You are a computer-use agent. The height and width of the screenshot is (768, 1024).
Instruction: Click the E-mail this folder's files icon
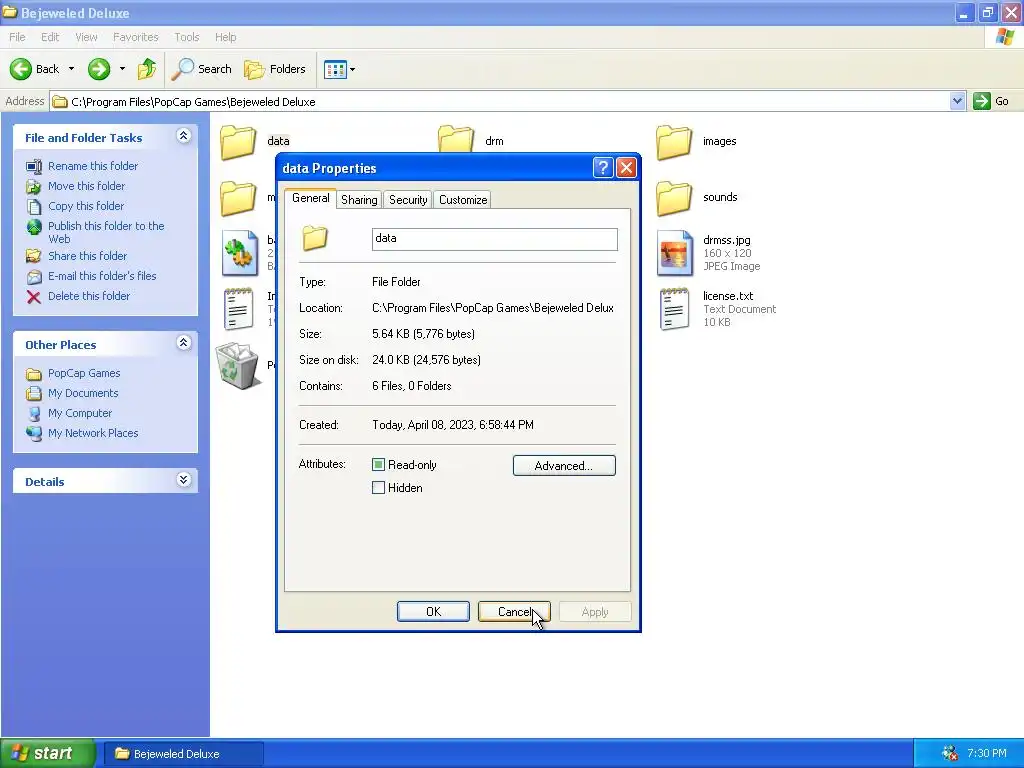[34, 277]
